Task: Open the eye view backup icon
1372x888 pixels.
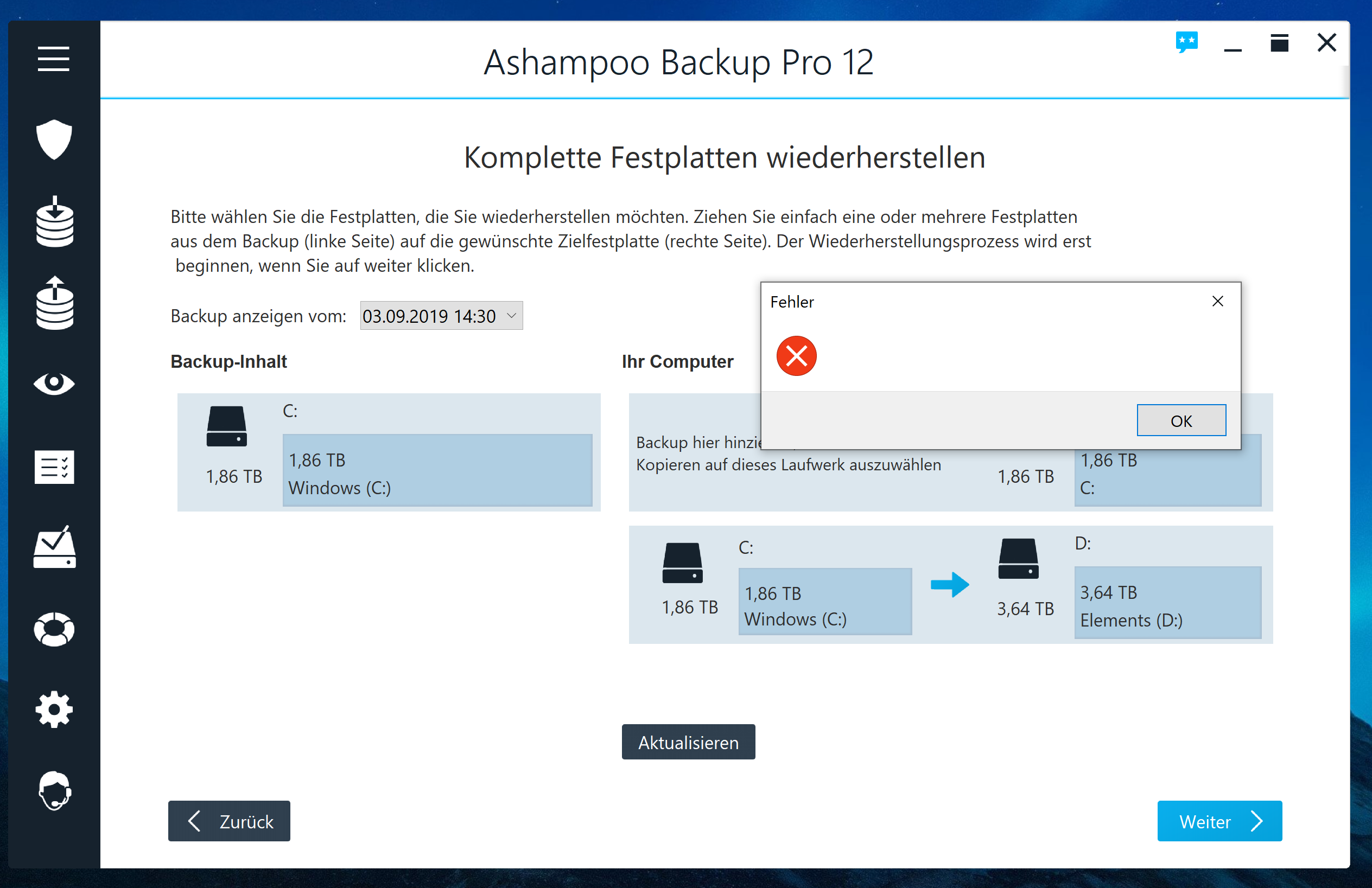Action: pos(54,383)
